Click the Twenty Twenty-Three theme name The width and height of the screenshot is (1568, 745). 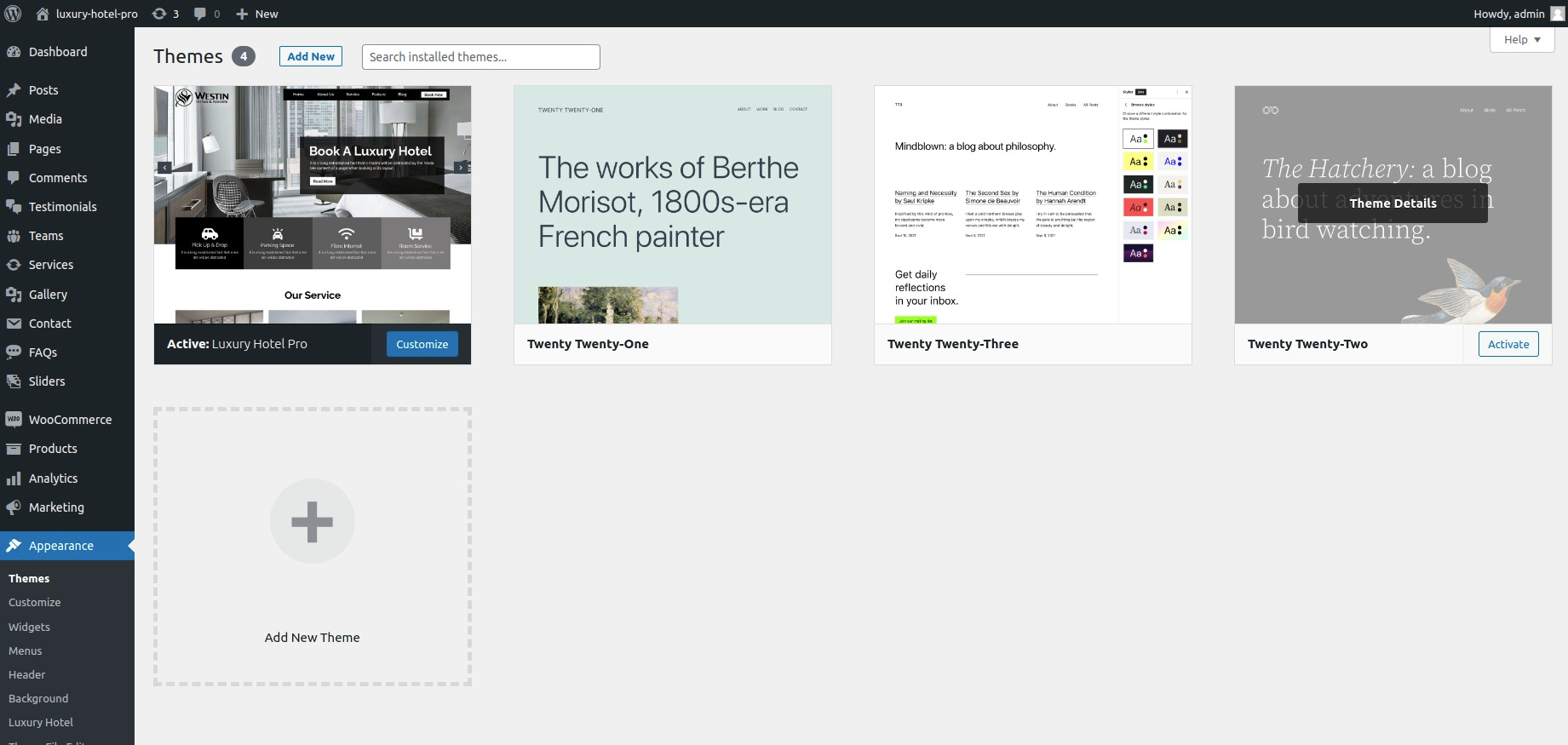tap(953, 344)
